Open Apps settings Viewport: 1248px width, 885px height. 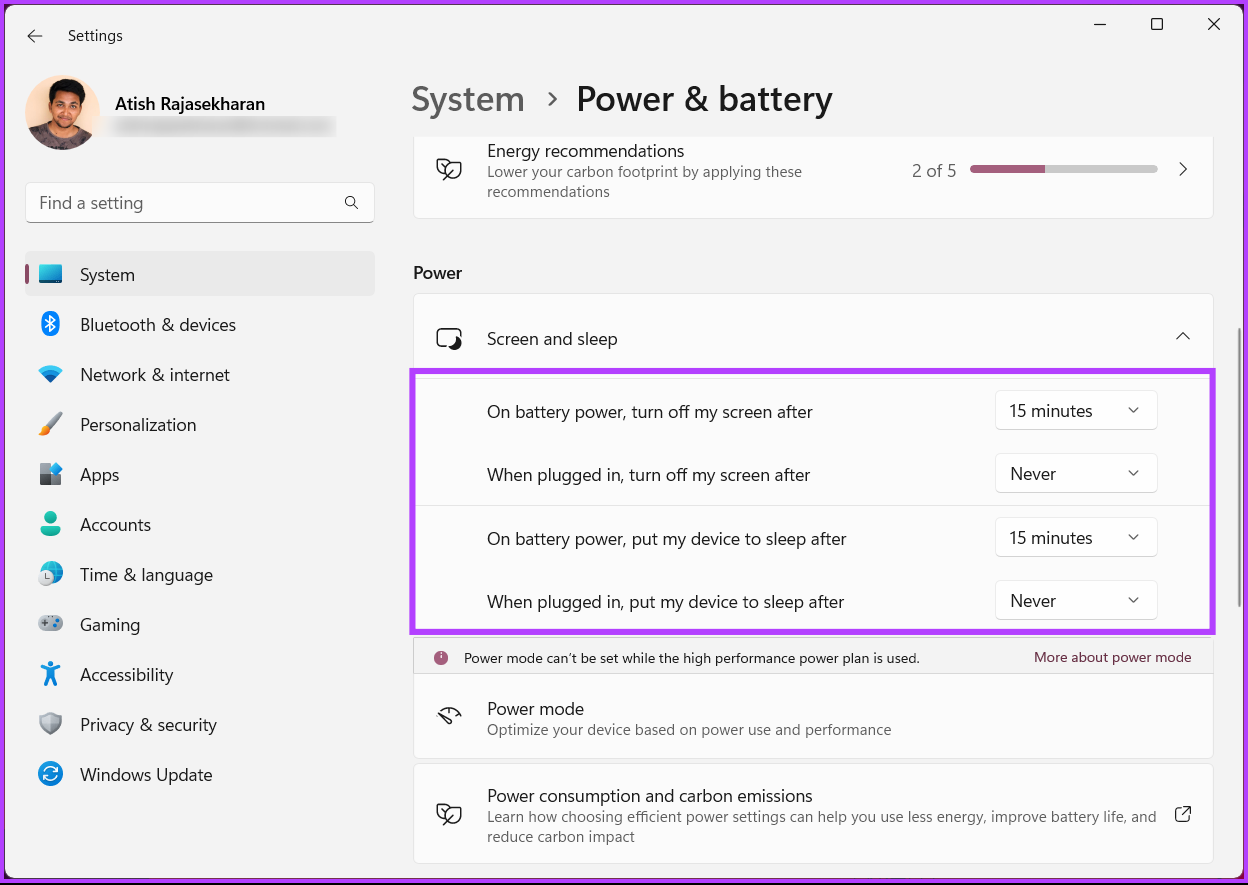[x=200, y=475]
